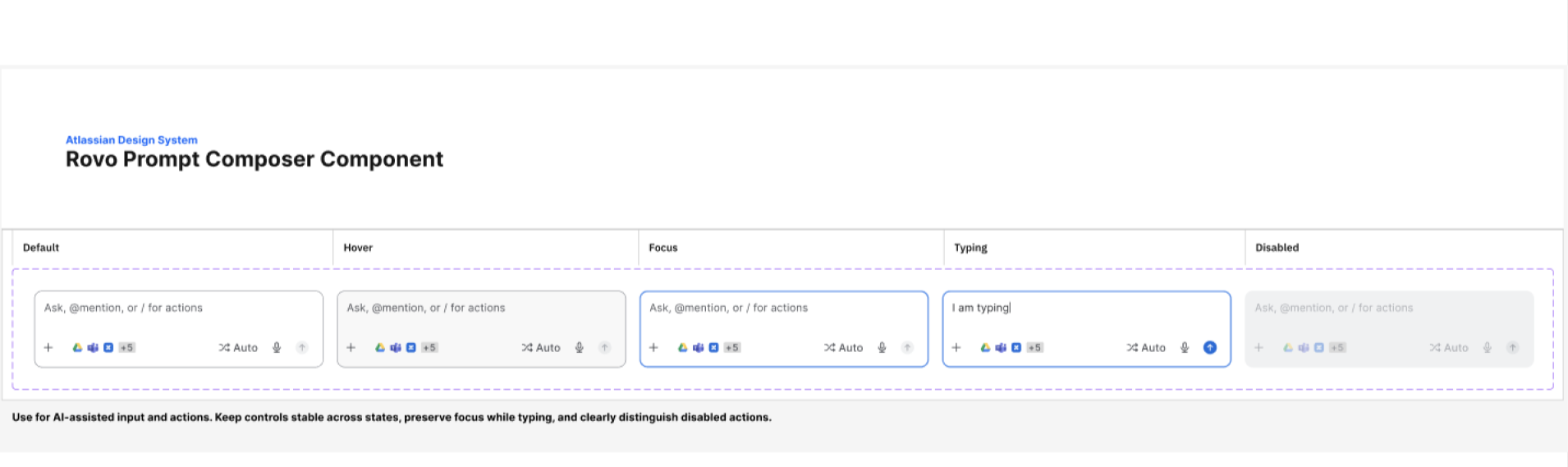Click the microphone icon in the Default composer
The height and width of the screenshot is (467, 1568).
[277, 348]
